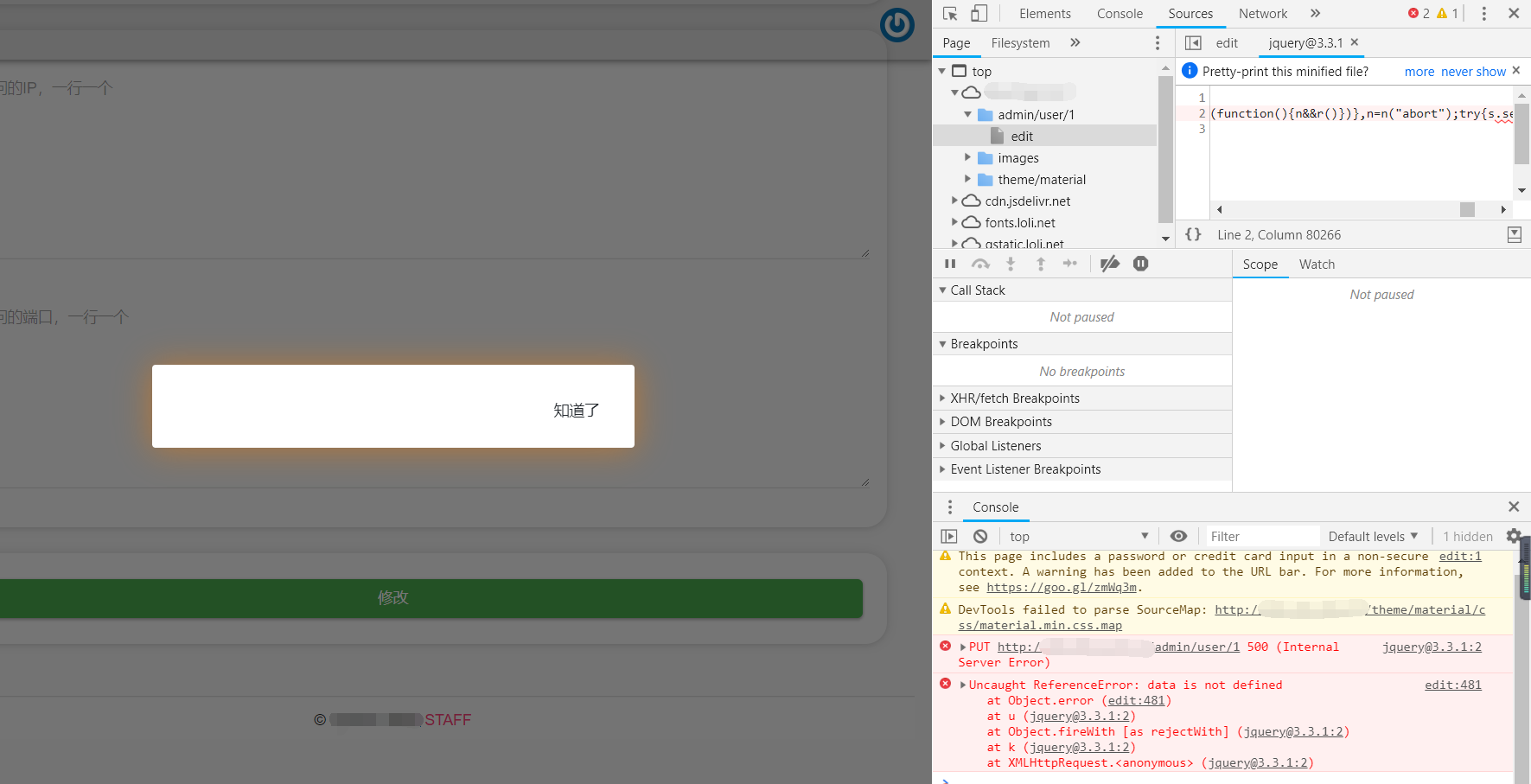Click the step debugger arrow icon
Image resolution: width=1531 pixels, height=784 pixels.
click(1070, 264)
